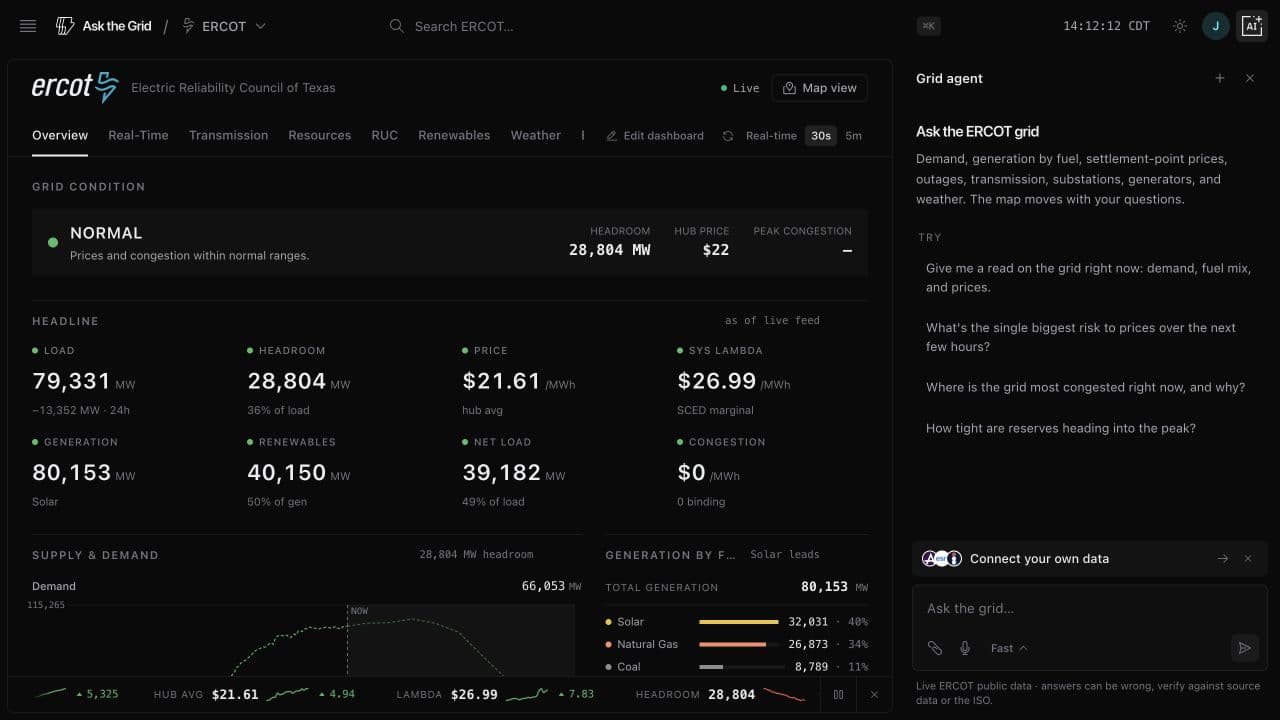Open the Weather tab
The height and width of the screenshot is (720, 1280).
(536, 135)
